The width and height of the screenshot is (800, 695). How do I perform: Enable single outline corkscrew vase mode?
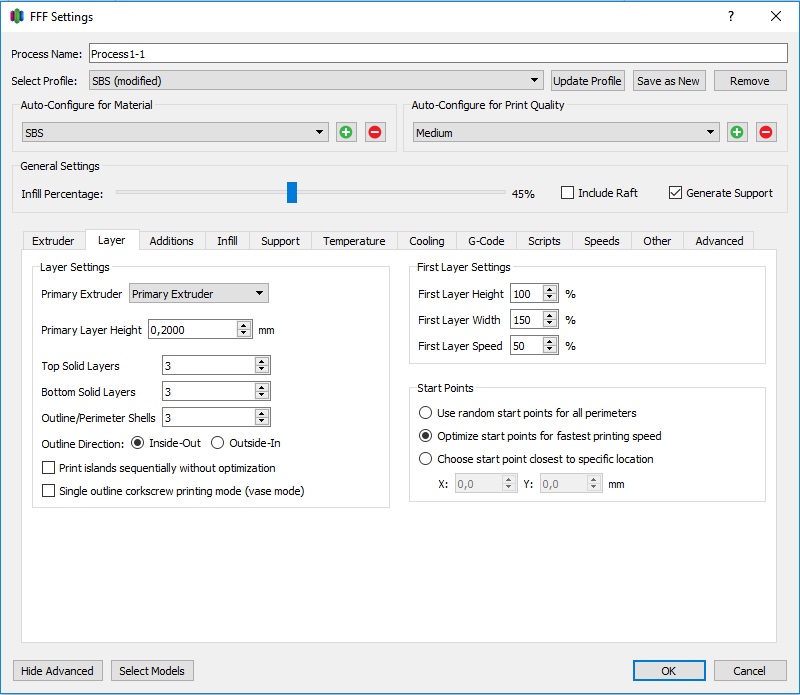pos(48,491)
